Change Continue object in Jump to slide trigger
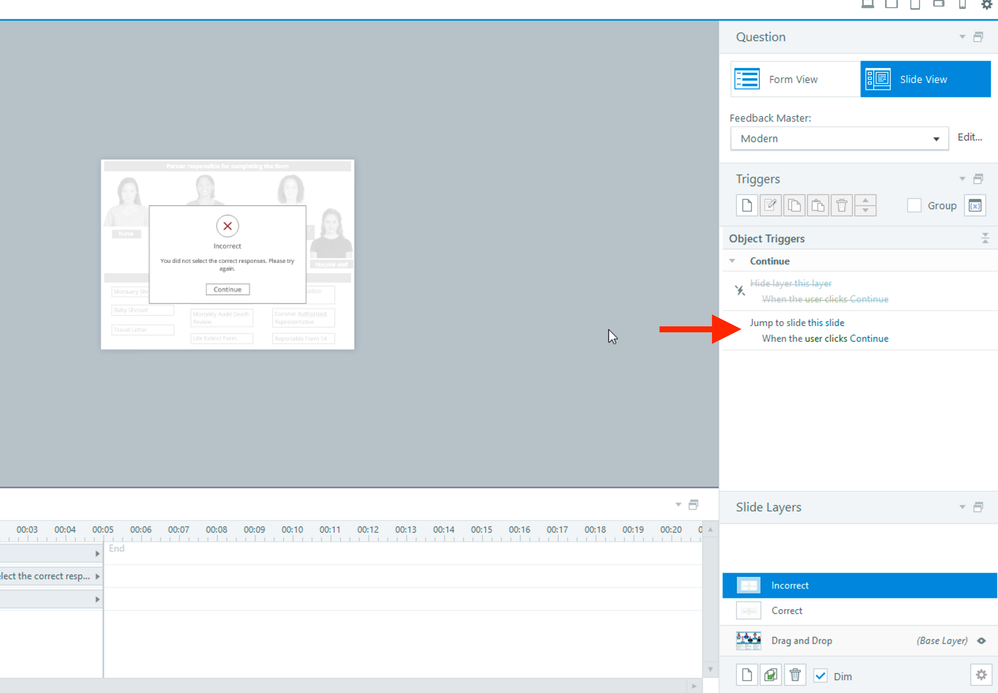This screenshot has height=693, width=998. [x=869, y=339]
